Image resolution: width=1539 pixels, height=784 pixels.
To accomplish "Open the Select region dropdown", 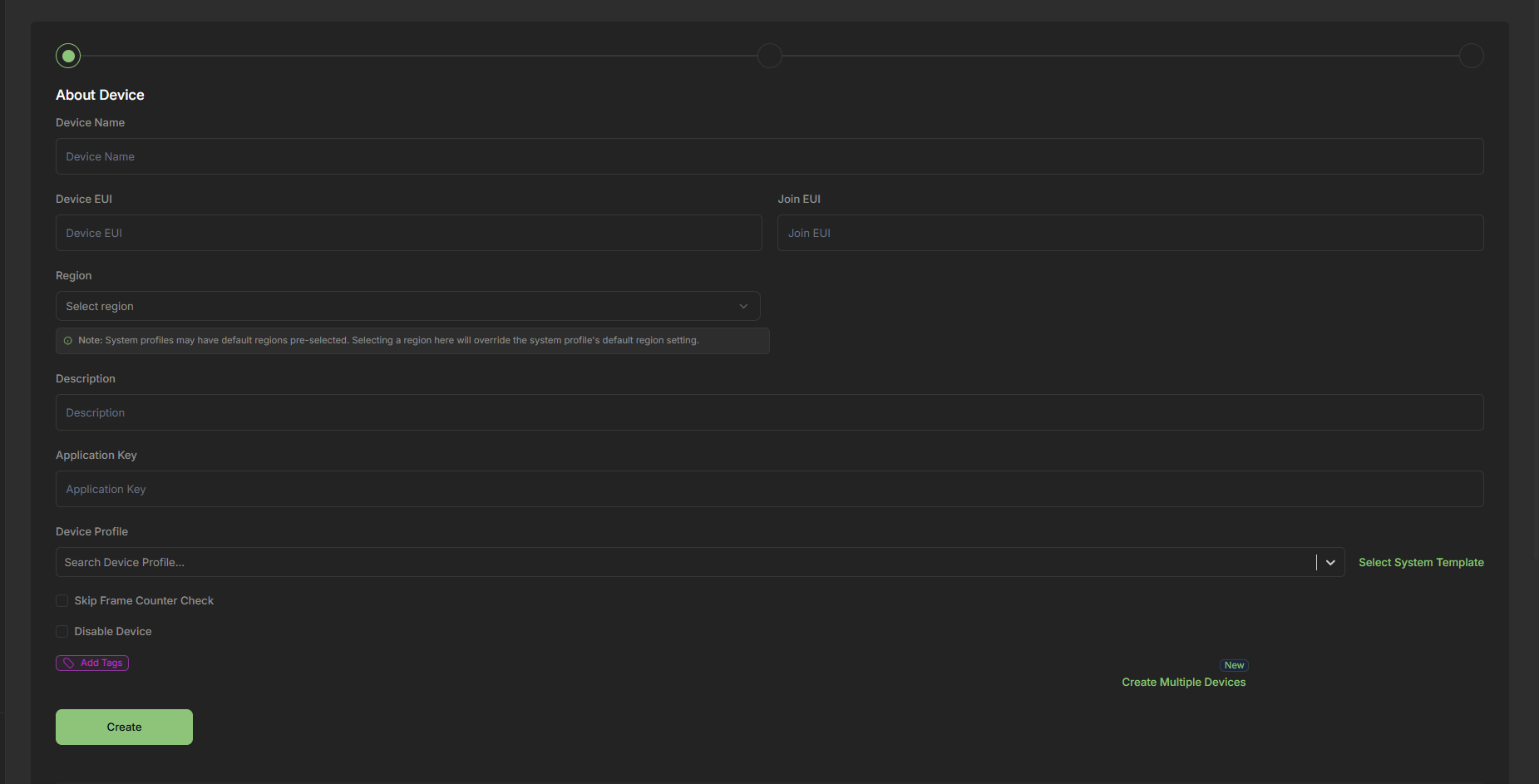I will coord(407,306).
